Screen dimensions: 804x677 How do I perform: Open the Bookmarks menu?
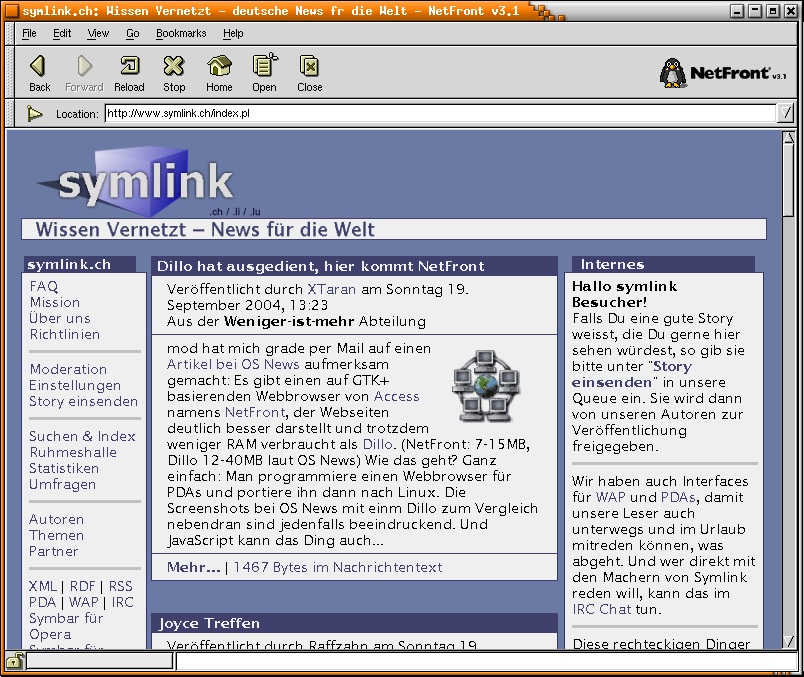[x=181, y=33]
